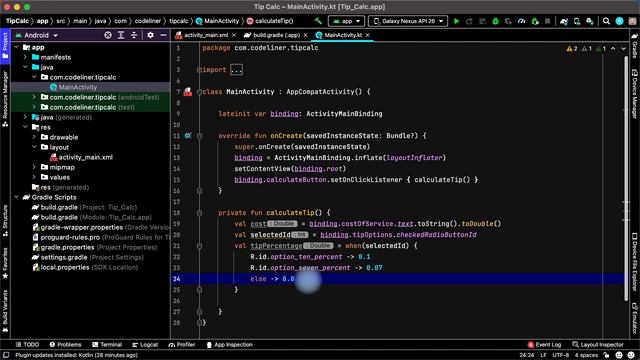Viewport: 640px width, 360px height.
Task: Toggle the Device Manager right side panel
Action: click(x=635, y=94)
